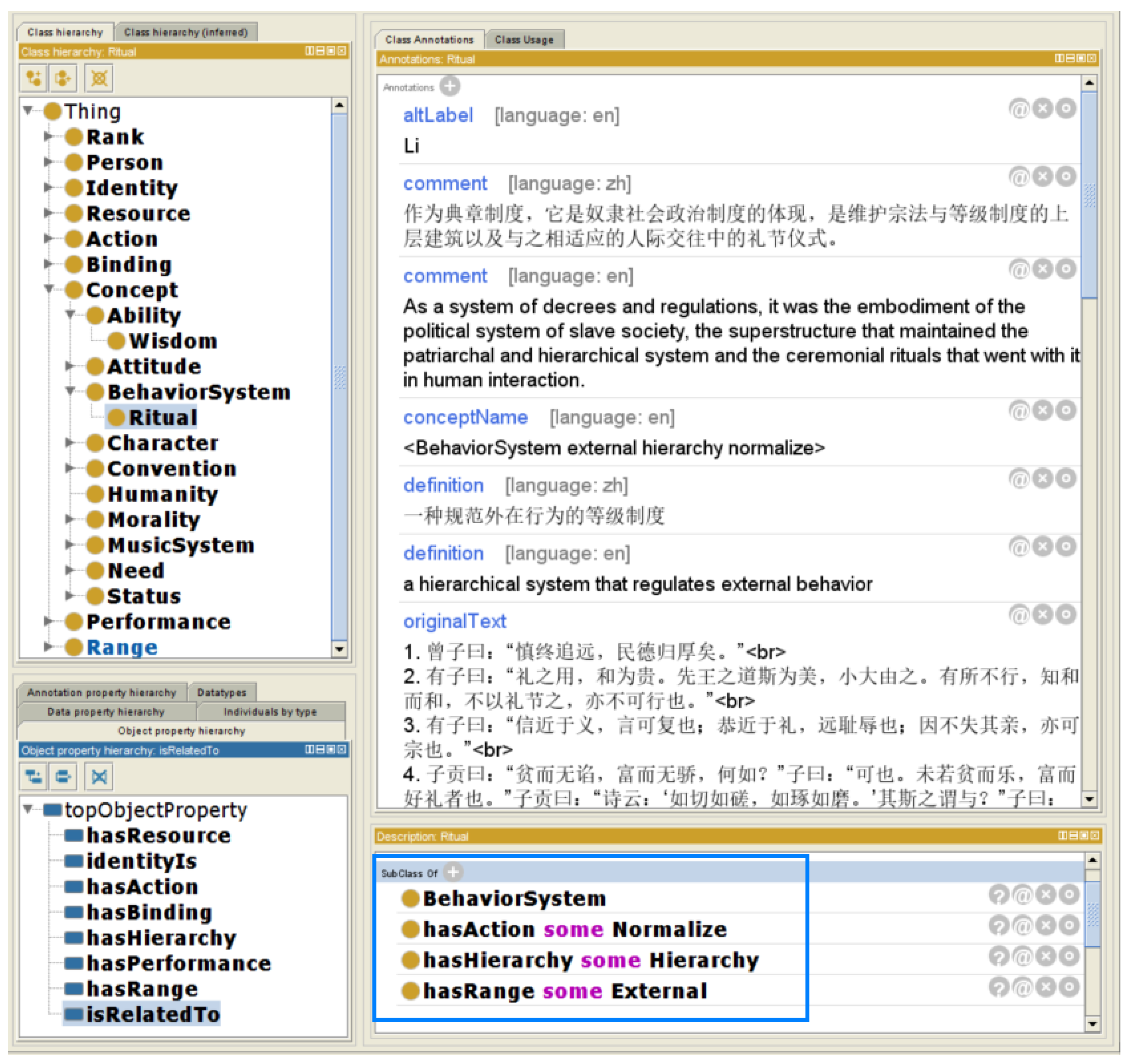Click the Class hierarchy scrollbar down arrow
Image resolution: width=1131 pixels, height=1064 pixels.
pyautogui.click(x=340, y=649)
